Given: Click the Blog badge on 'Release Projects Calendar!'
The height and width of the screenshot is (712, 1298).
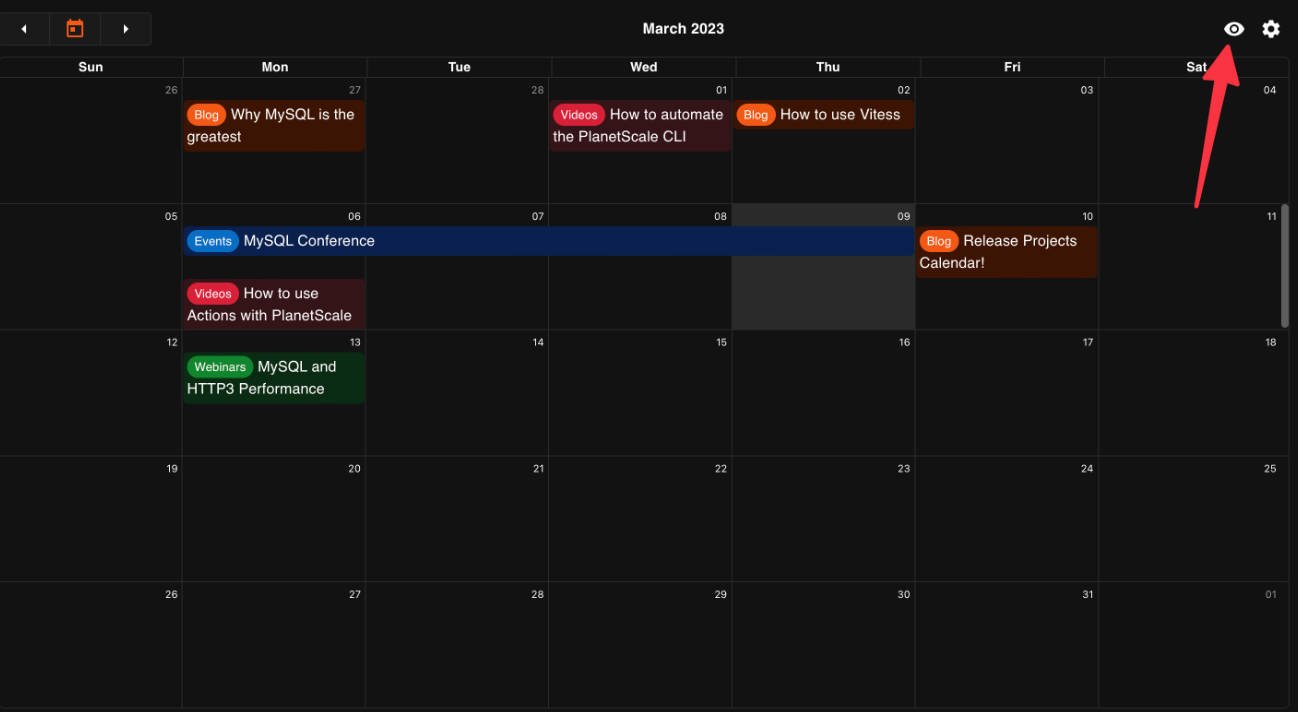Looking at the screenshot, I should 939,240.
